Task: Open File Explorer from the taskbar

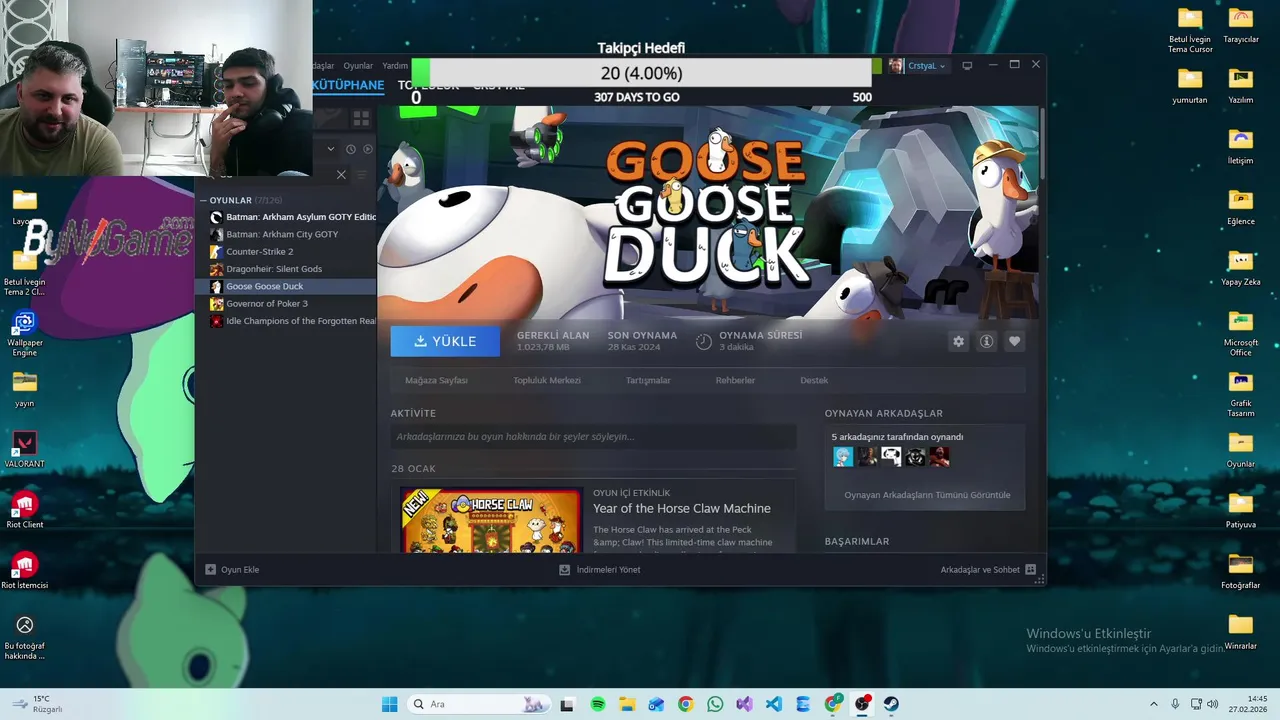Action: click(627, 704)
